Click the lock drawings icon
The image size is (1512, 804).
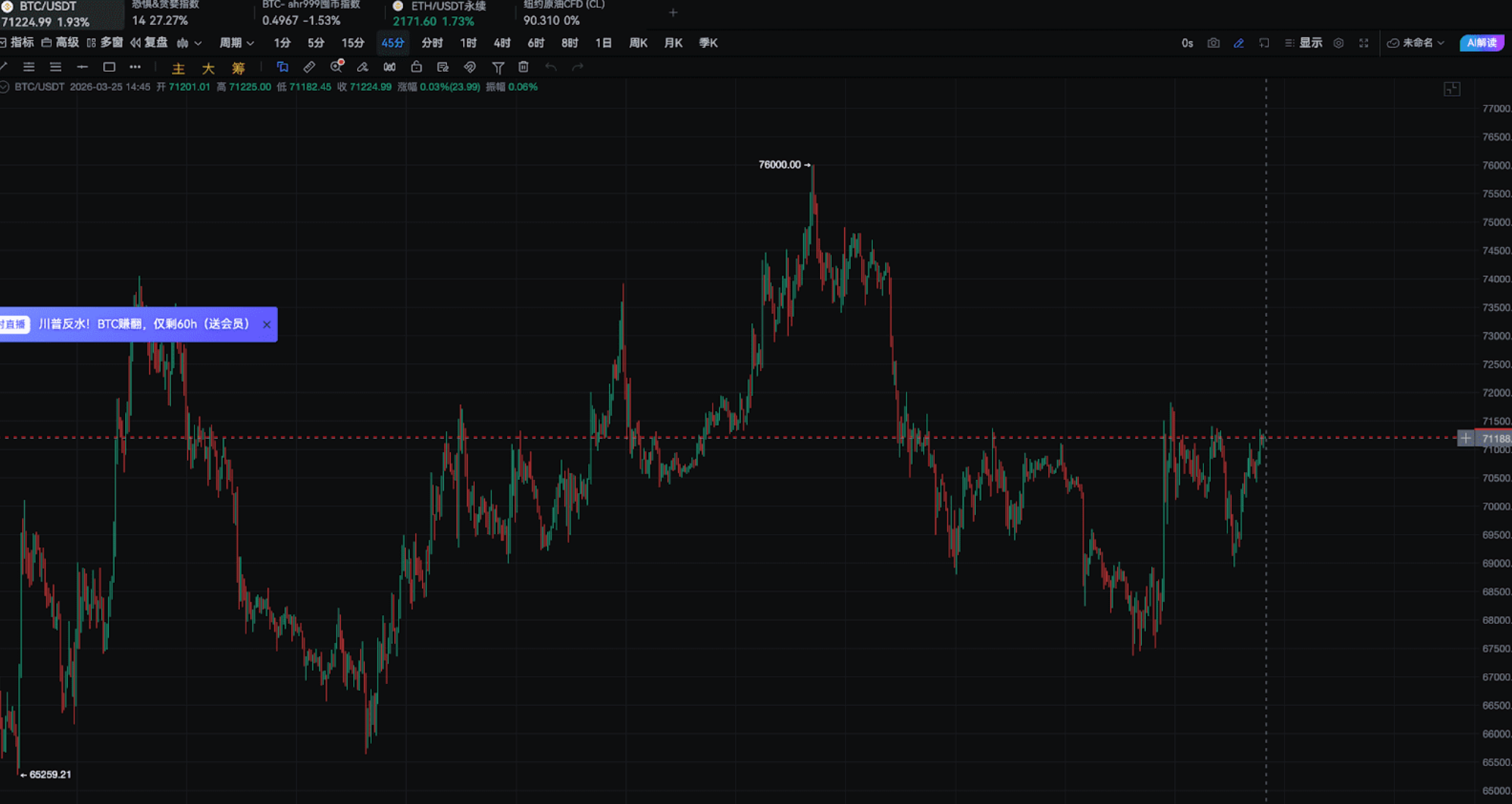point(416,67)
